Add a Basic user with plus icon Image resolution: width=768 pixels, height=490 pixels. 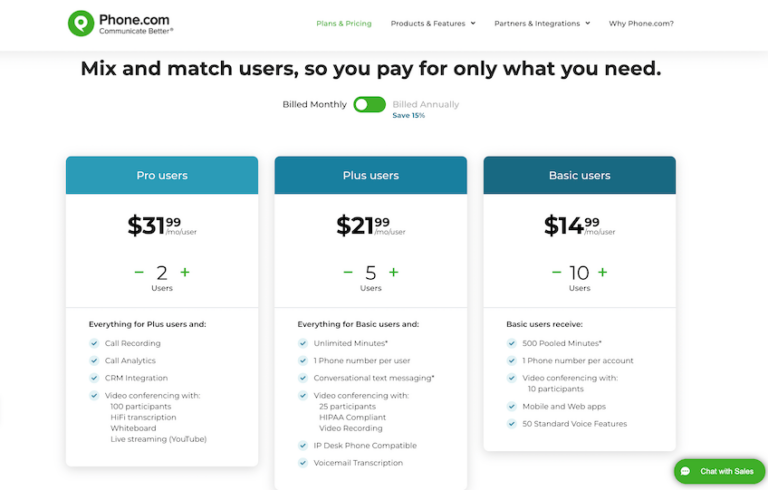(603, 272)
